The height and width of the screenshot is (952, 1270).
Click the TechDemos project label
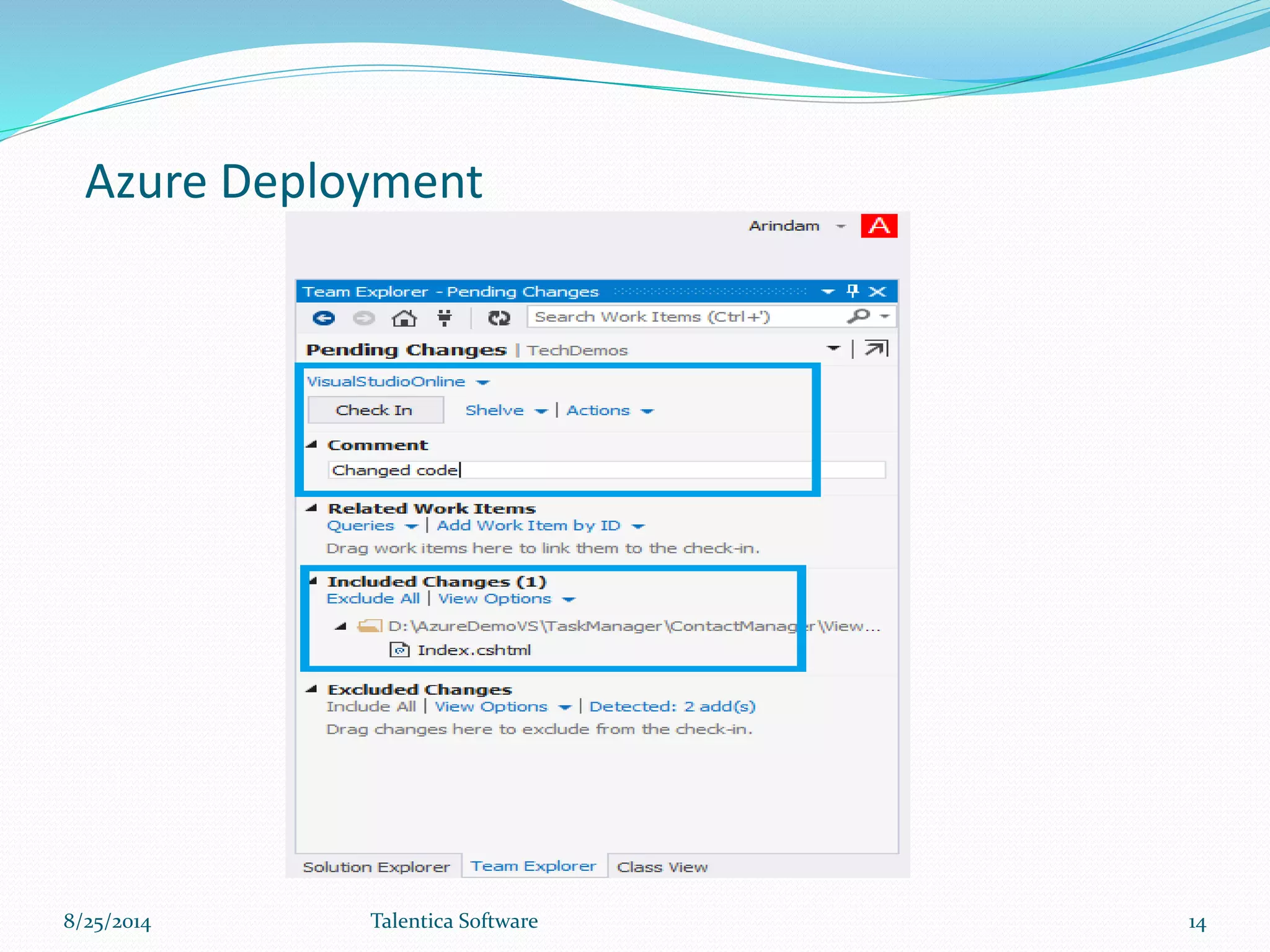tap(577, 350)
